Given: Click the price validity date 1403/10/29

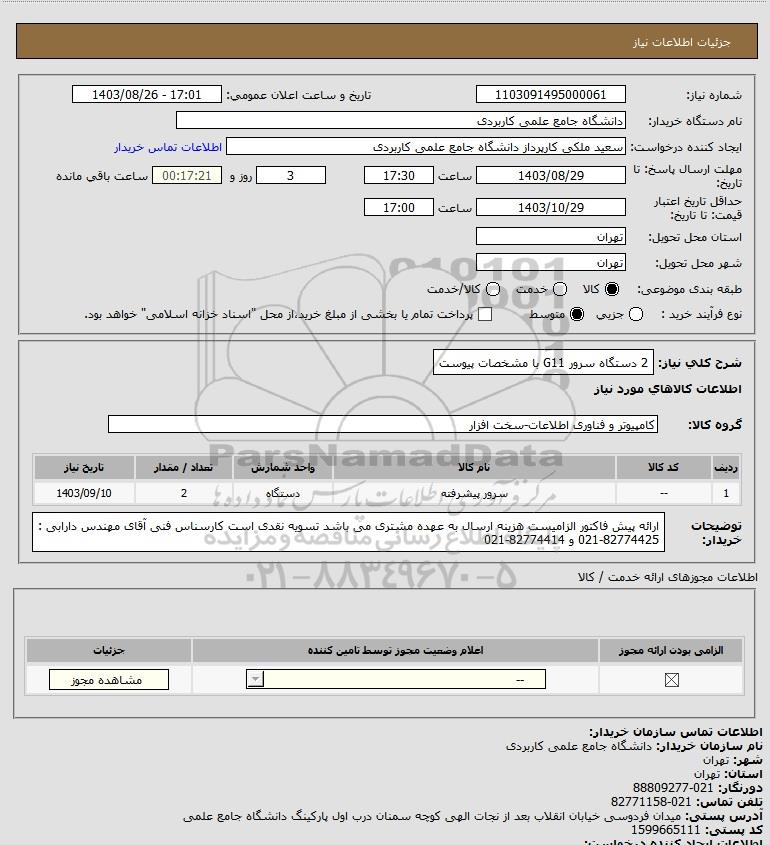Looking at the screenshot, I should pyautogui.click(x=551, y=207).
